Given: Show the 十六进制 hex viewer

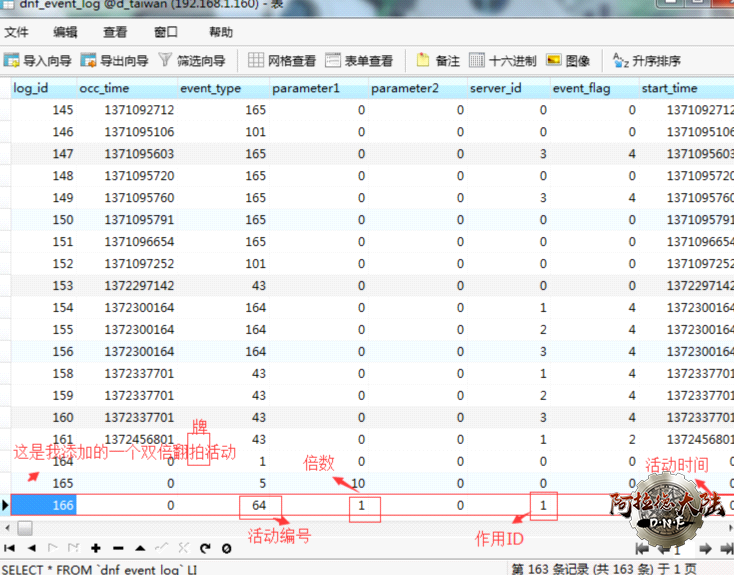Looking at the screenshot, I should point(503,61).
